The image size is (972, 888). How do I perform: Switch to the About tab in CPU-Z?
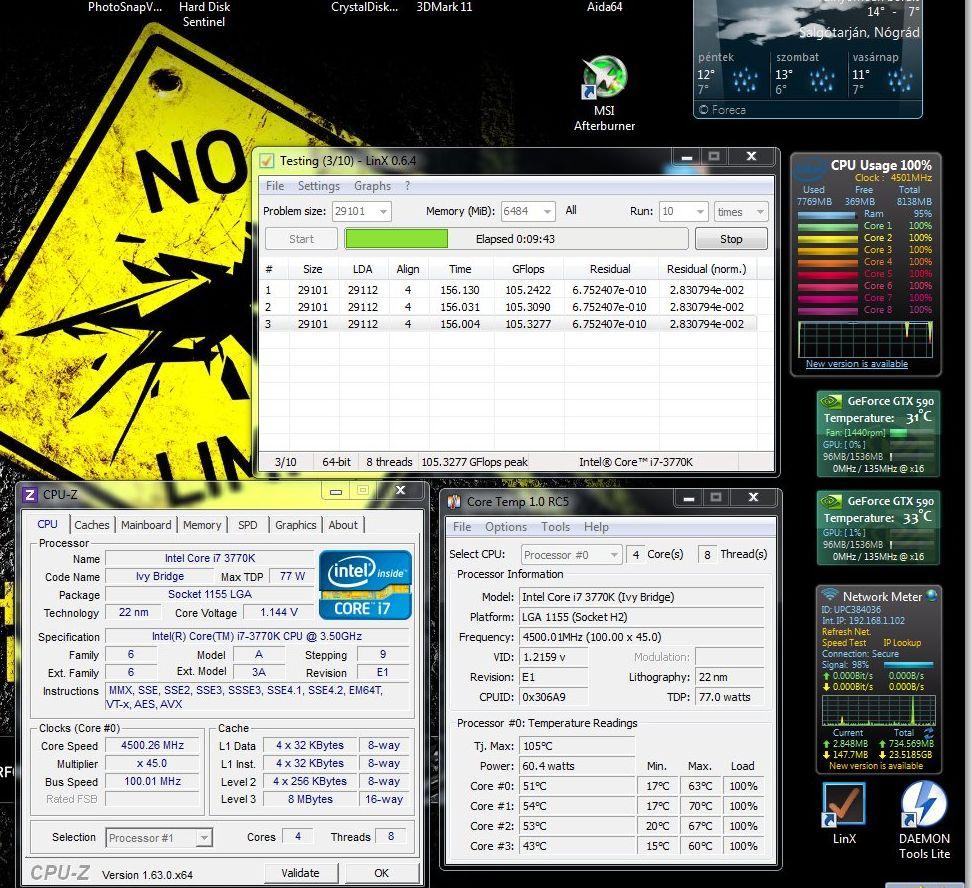point(343,525)
